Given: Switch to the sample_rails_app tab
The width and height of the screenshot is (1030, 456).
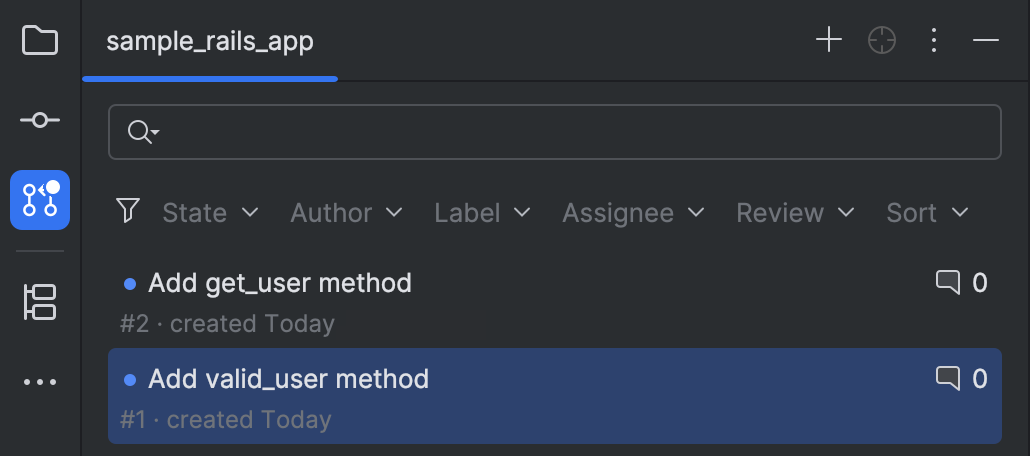Looking at the screenshot, I should coord(210,42).
